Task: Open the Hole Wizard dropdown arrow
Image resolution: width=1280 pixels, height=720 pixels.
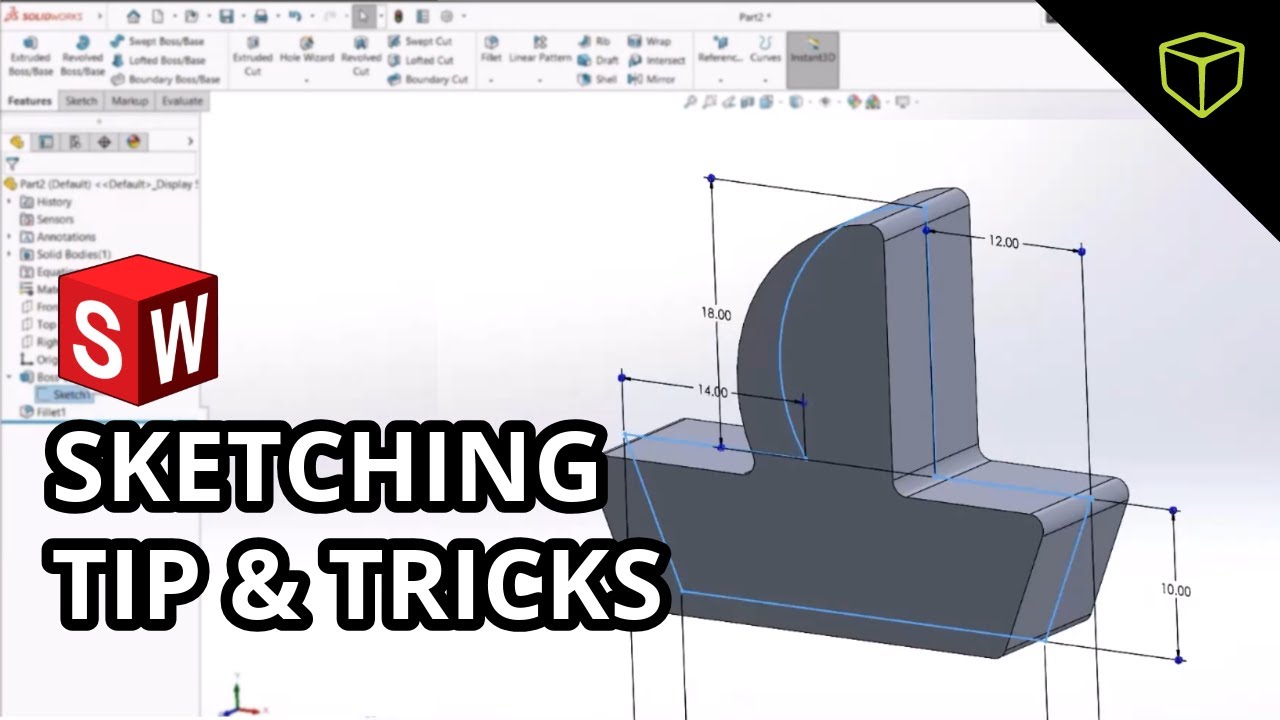Action: click(307, 80)
